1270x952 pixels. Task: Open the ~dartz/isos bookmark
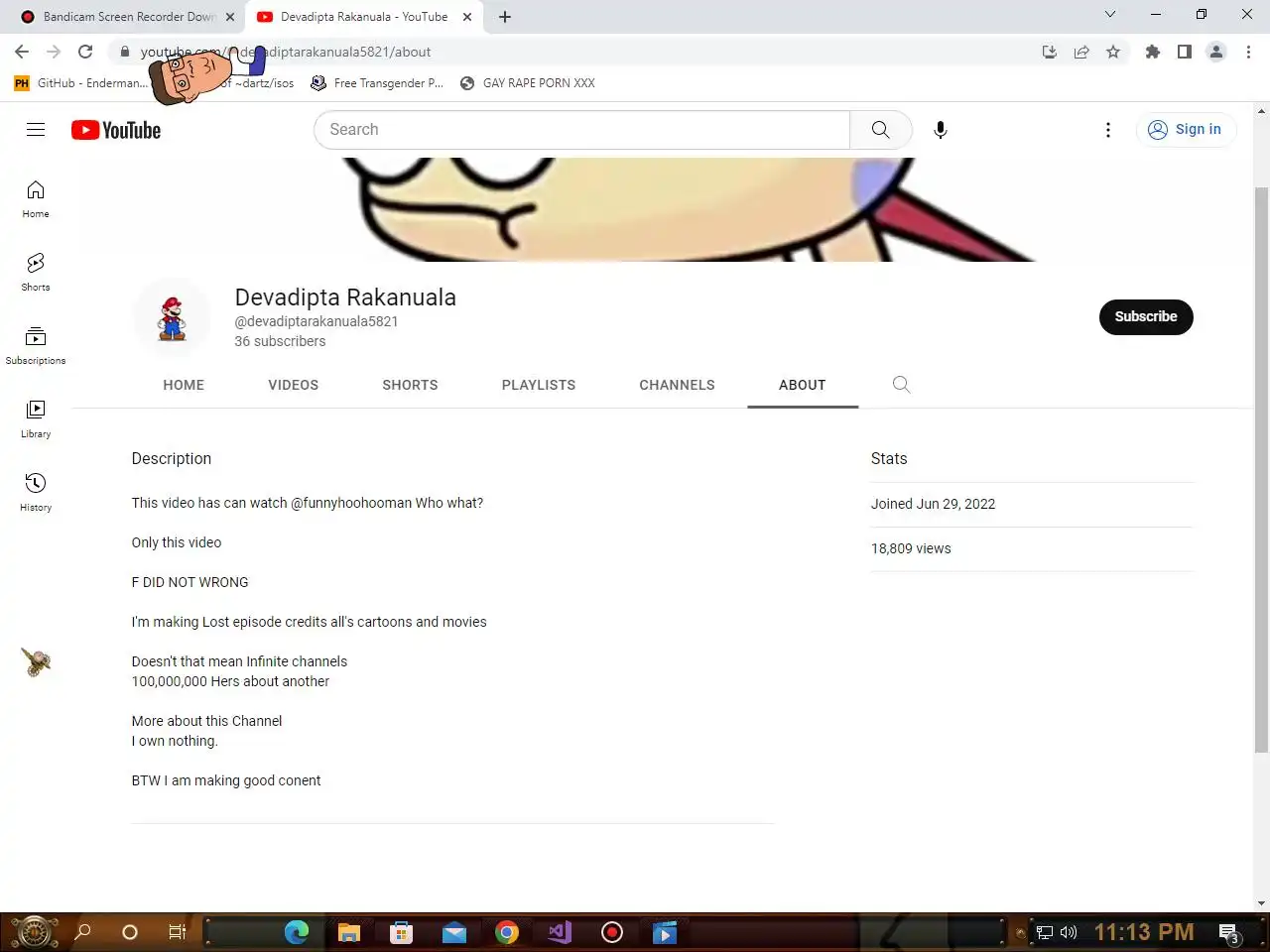coord(256,83)
